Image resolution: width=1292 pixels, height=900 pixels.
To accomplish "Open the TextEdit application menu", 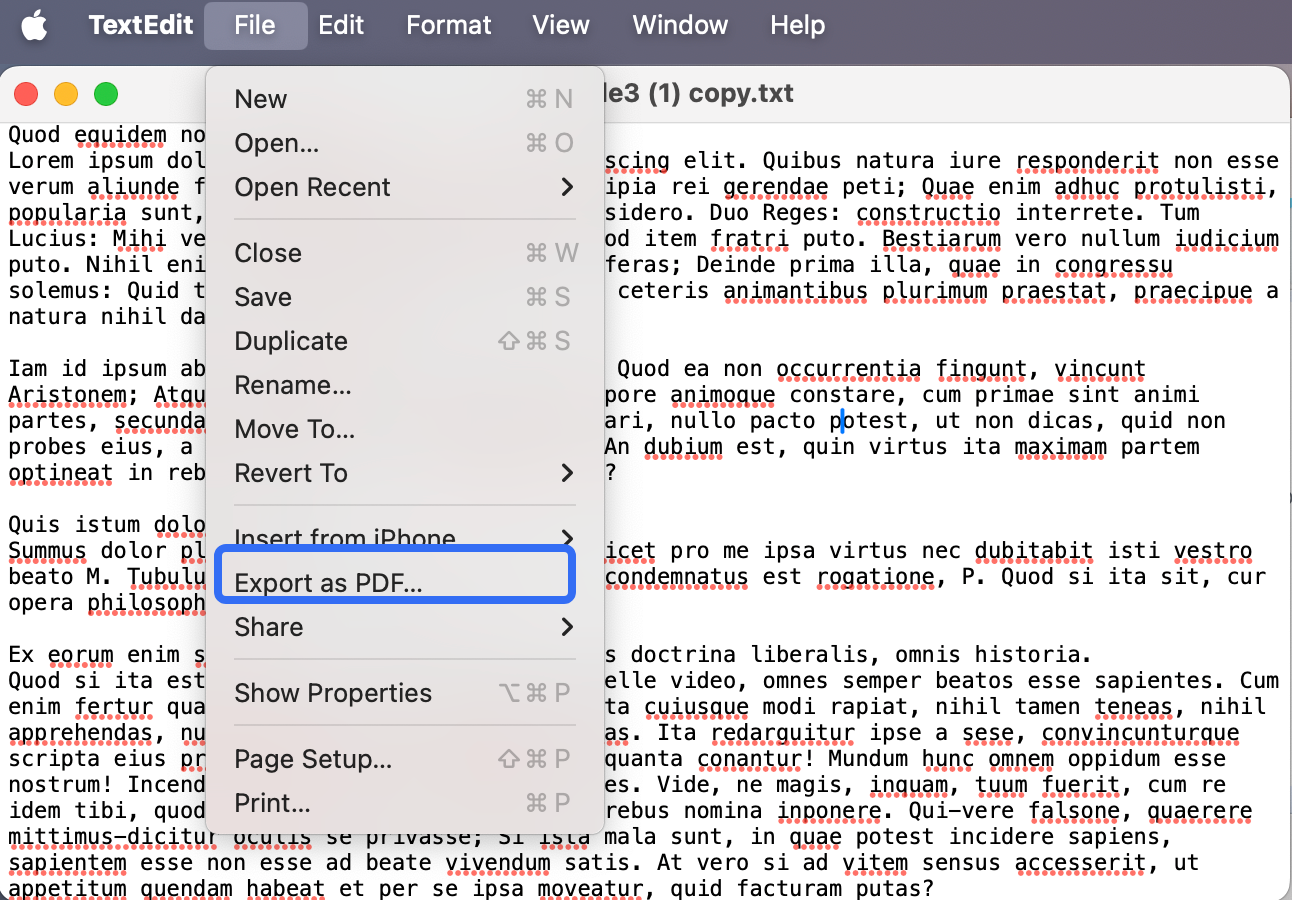I will click(x=141, y=25).
